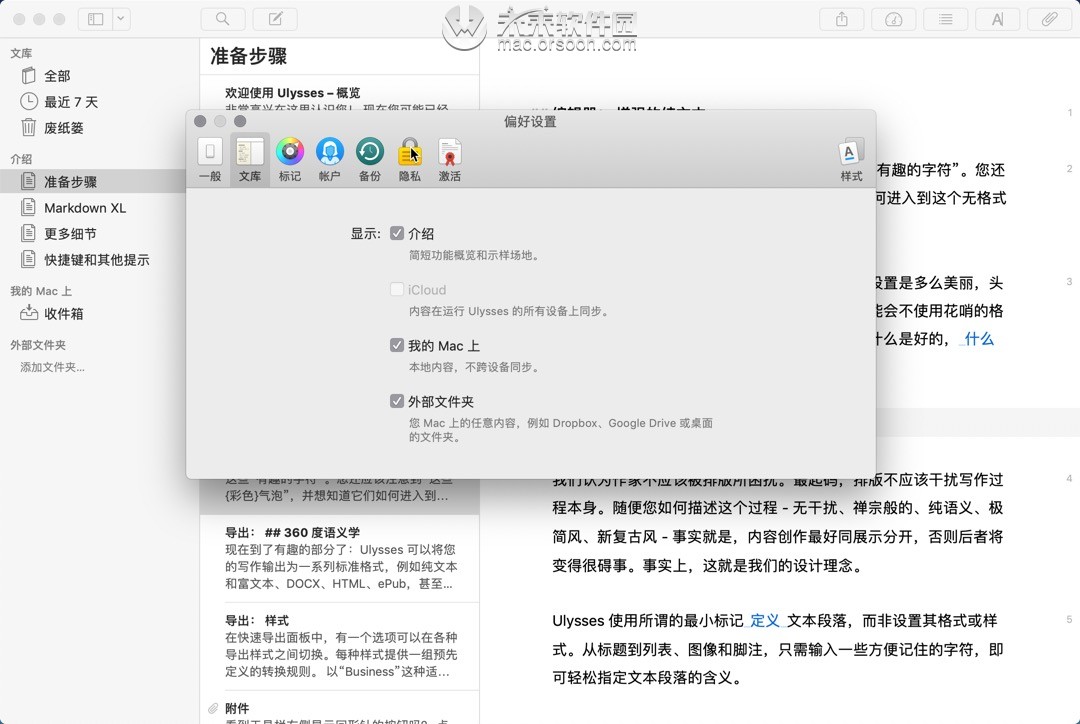
Task: Select the 收件箱 inbox
Action: 93,313
